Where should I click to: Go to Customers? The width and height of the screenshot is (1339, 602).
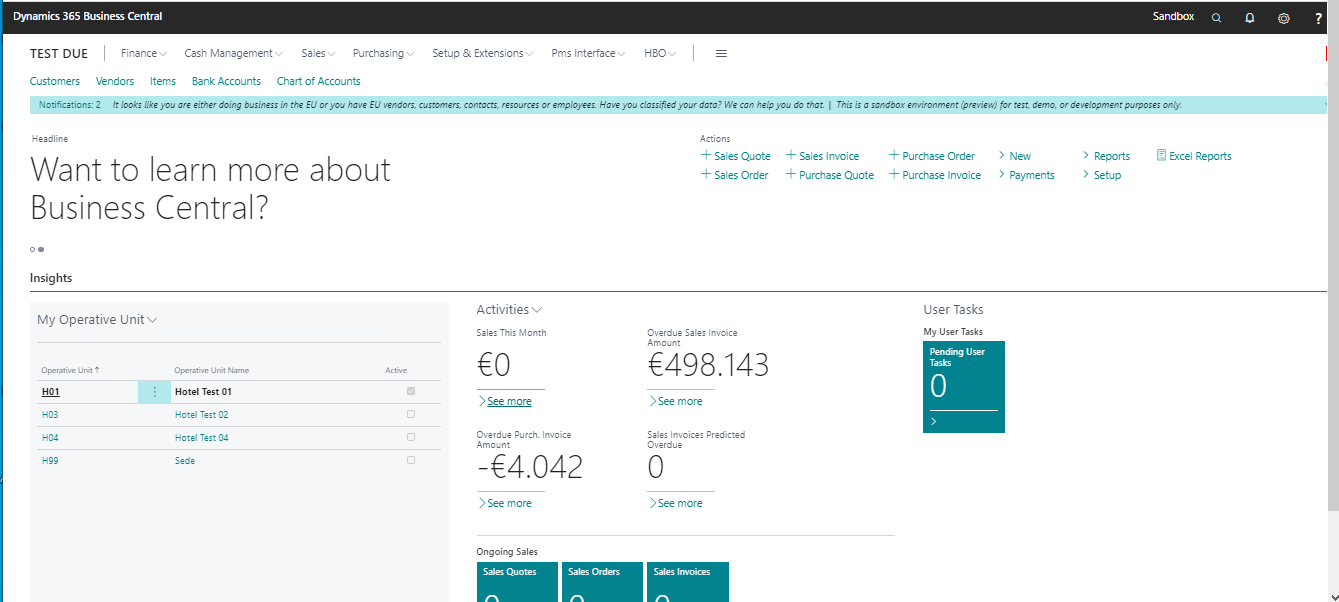point(55,82)
